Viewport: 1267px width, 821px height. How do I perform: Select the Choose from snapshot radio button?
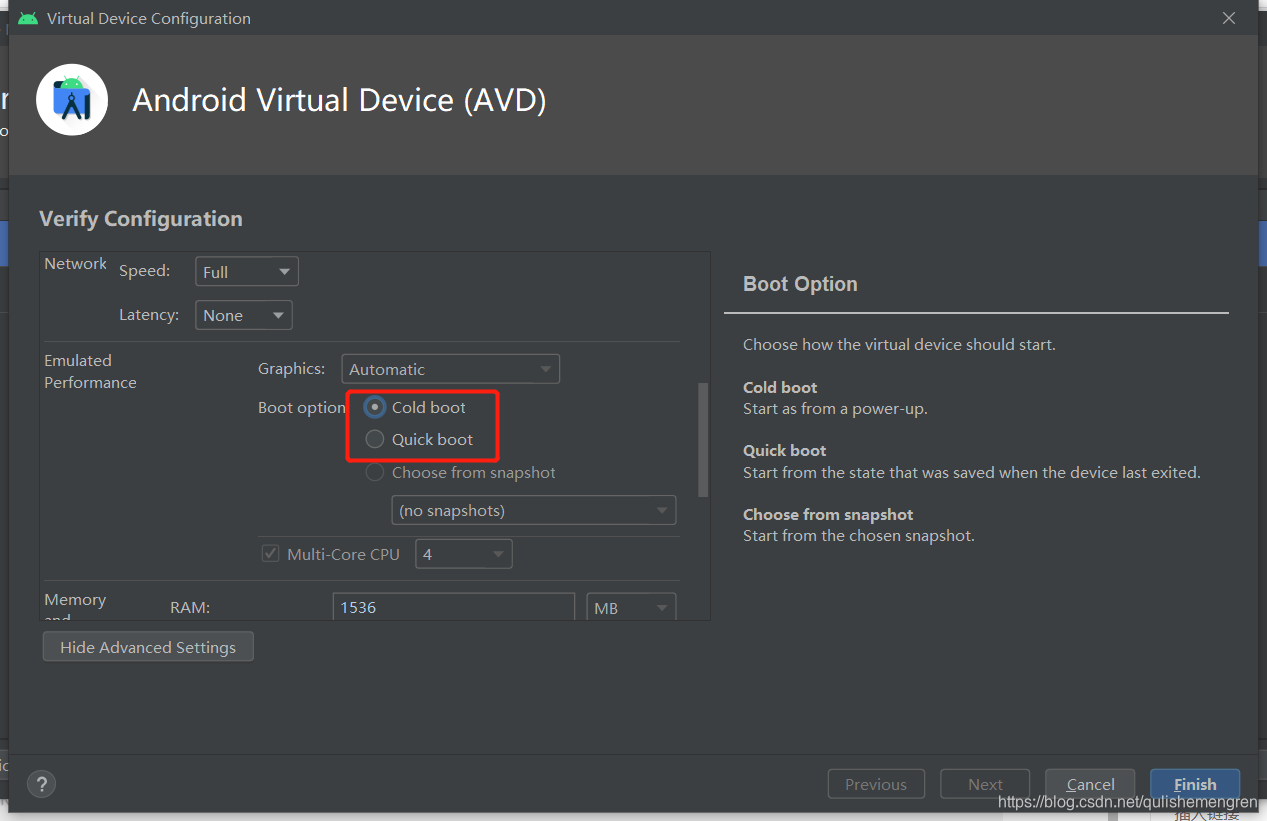tap(375, 472)
